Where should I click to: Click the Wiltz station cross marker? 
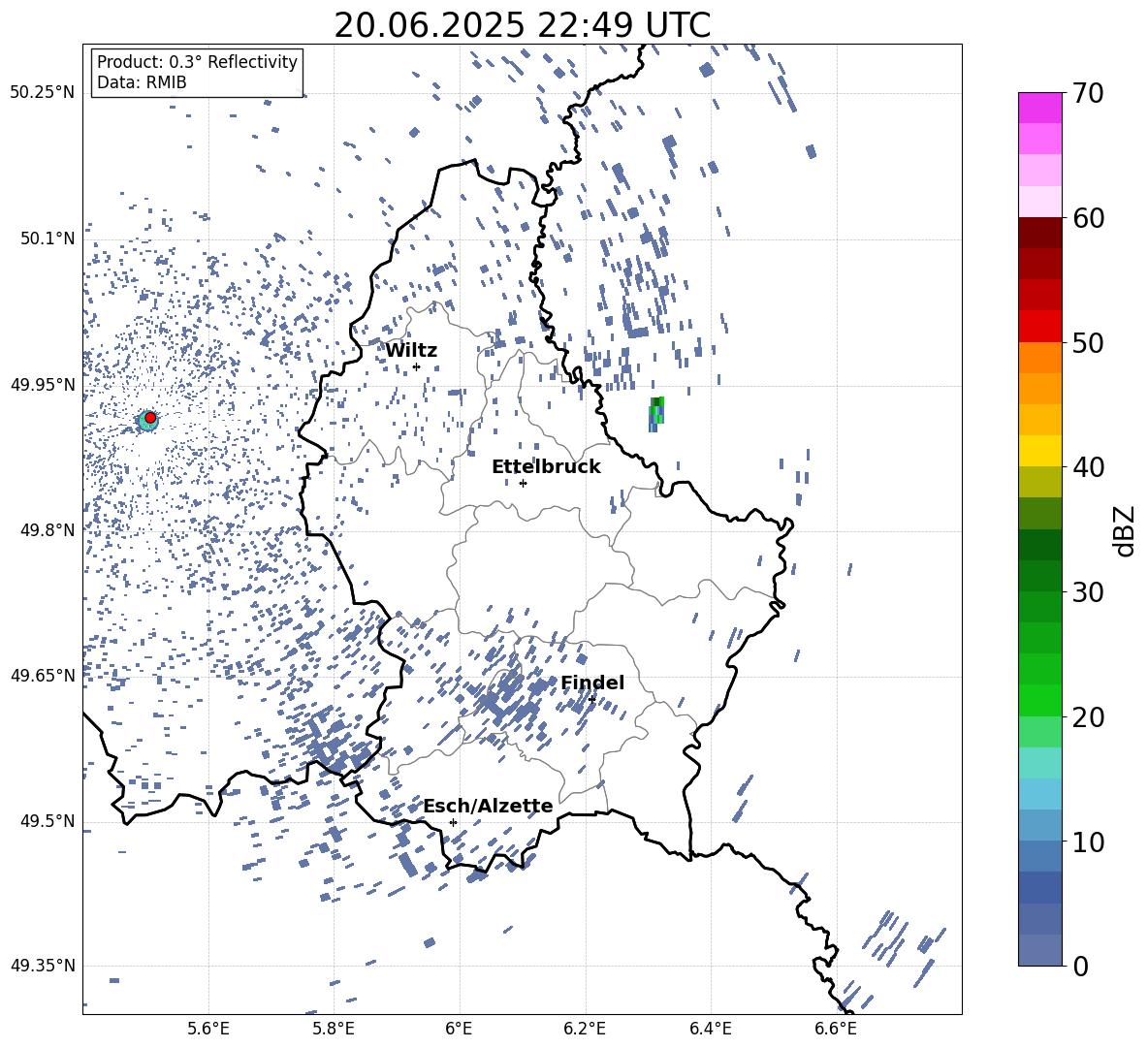pyautogui.click(x=417, y=366)
